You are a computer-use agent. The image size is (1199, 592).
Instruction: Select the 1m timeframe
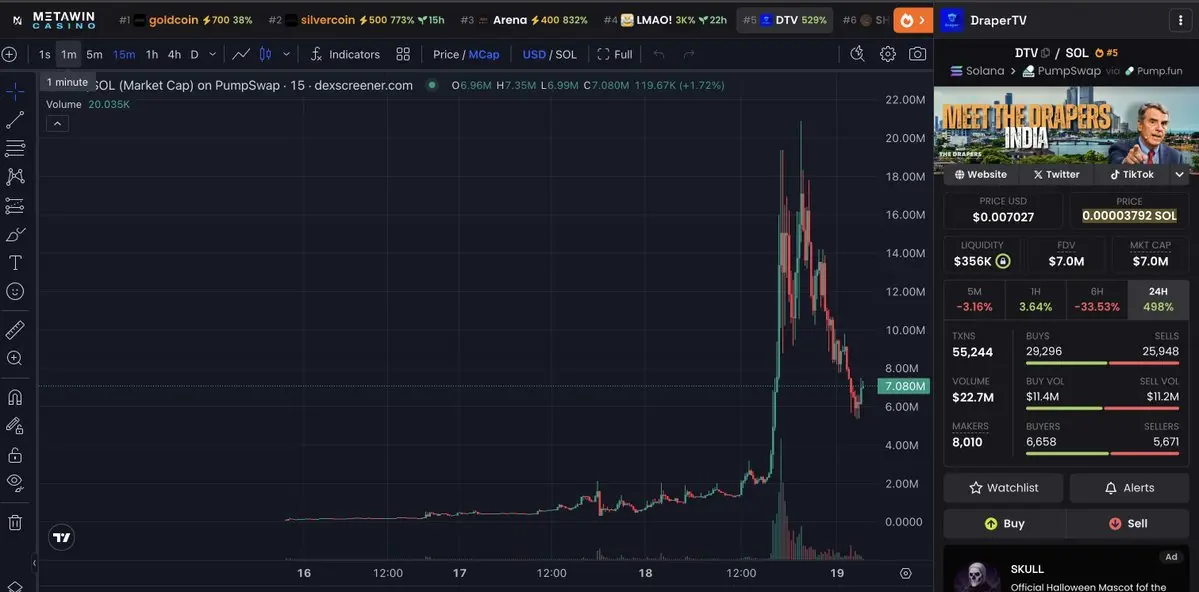point(69,54)
